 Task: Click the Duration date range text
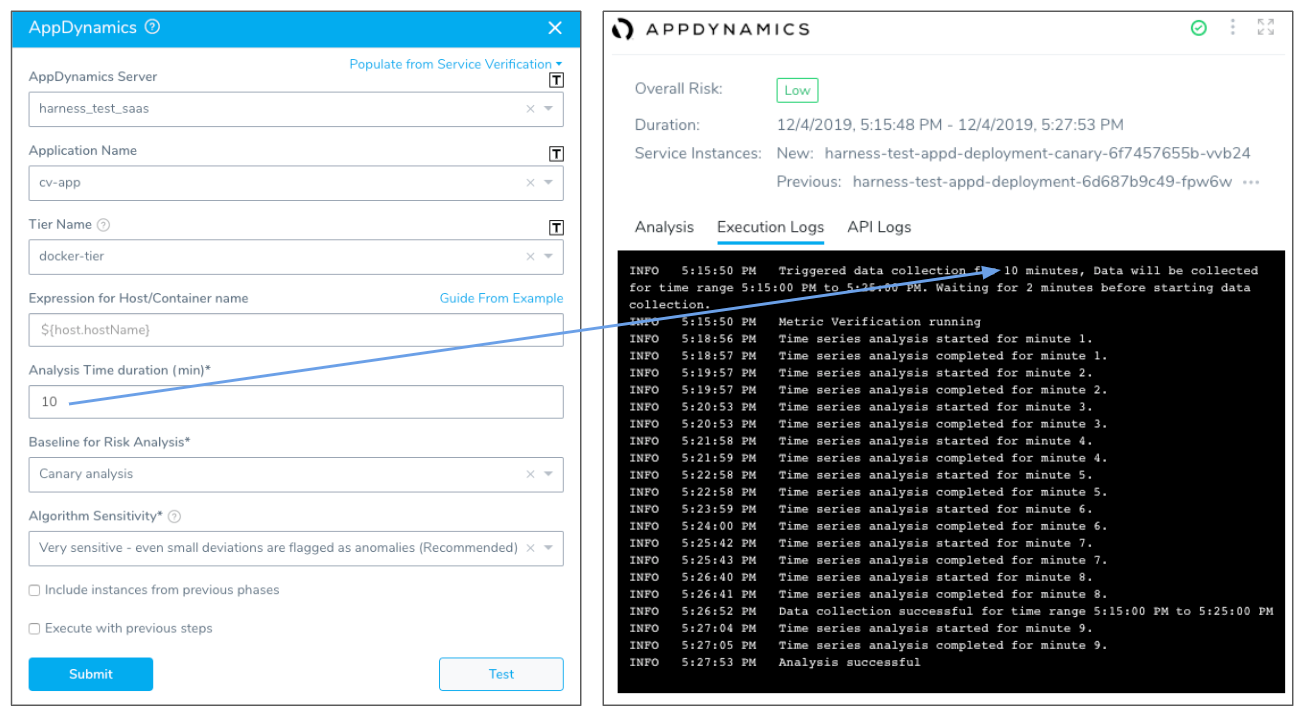coord(950,125)
